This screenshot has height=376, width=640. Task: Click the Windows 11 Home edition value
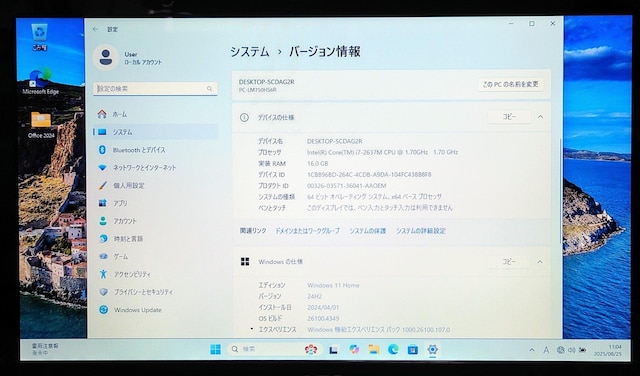[333, 285]
